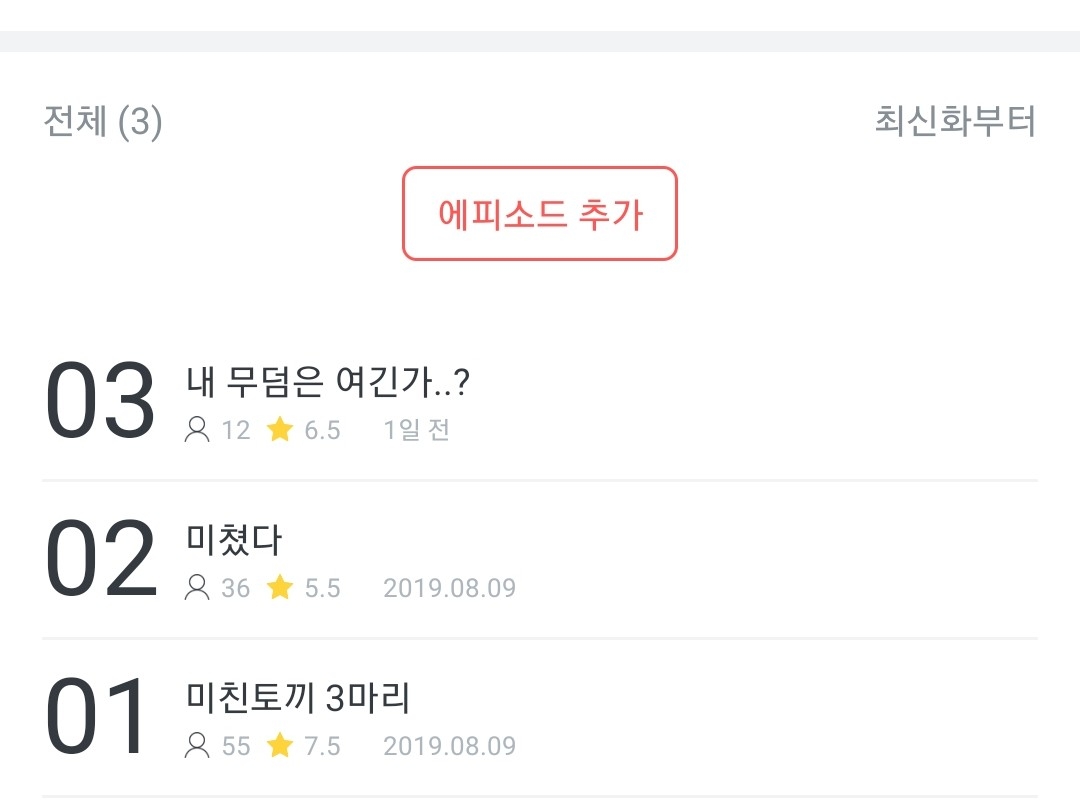Select the 전체 (3) episode count label

[102, 122]
